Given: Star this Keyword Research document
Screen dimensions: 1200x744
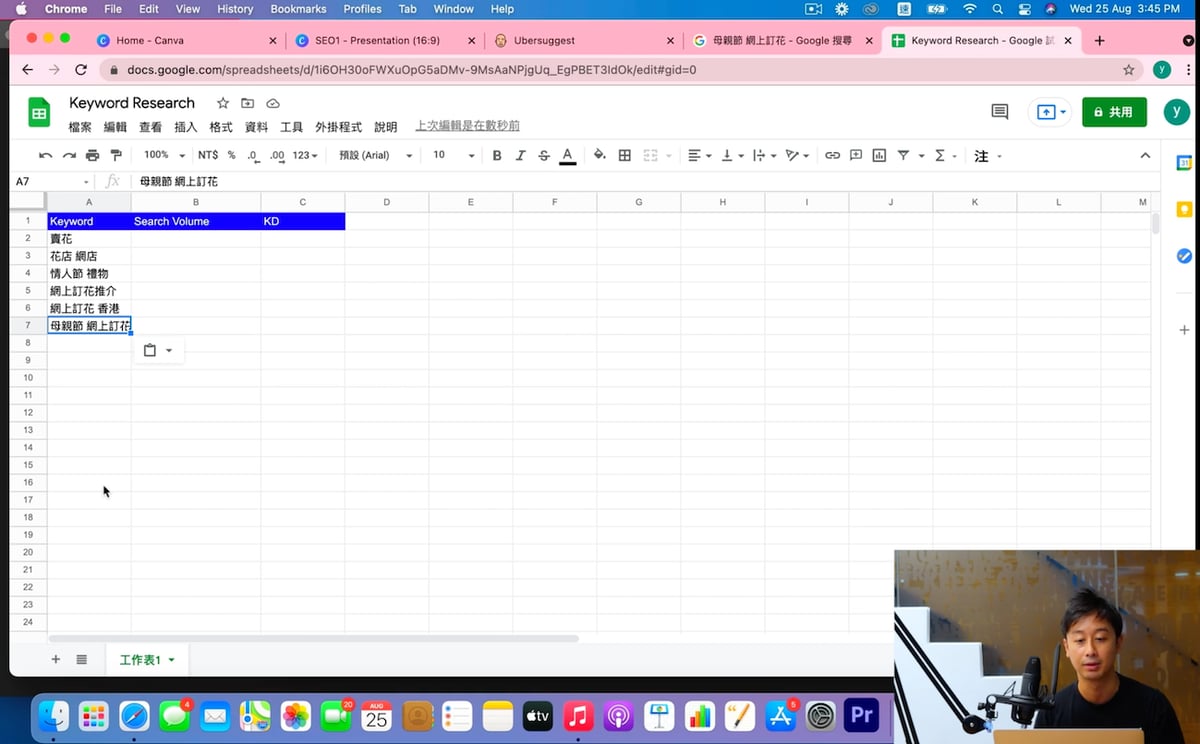Looking at the screenshot, I should pos(223,103).
